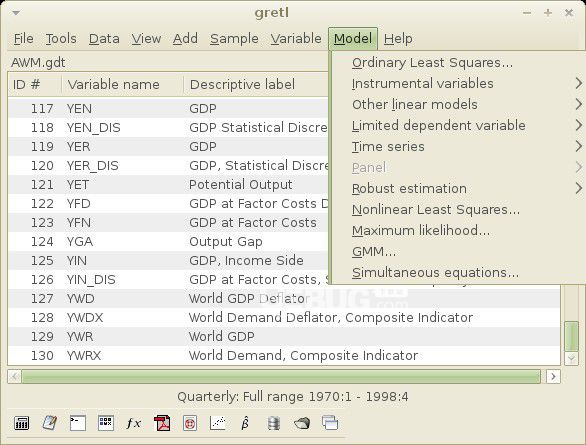Open function packages fx icon

point(134,423)
